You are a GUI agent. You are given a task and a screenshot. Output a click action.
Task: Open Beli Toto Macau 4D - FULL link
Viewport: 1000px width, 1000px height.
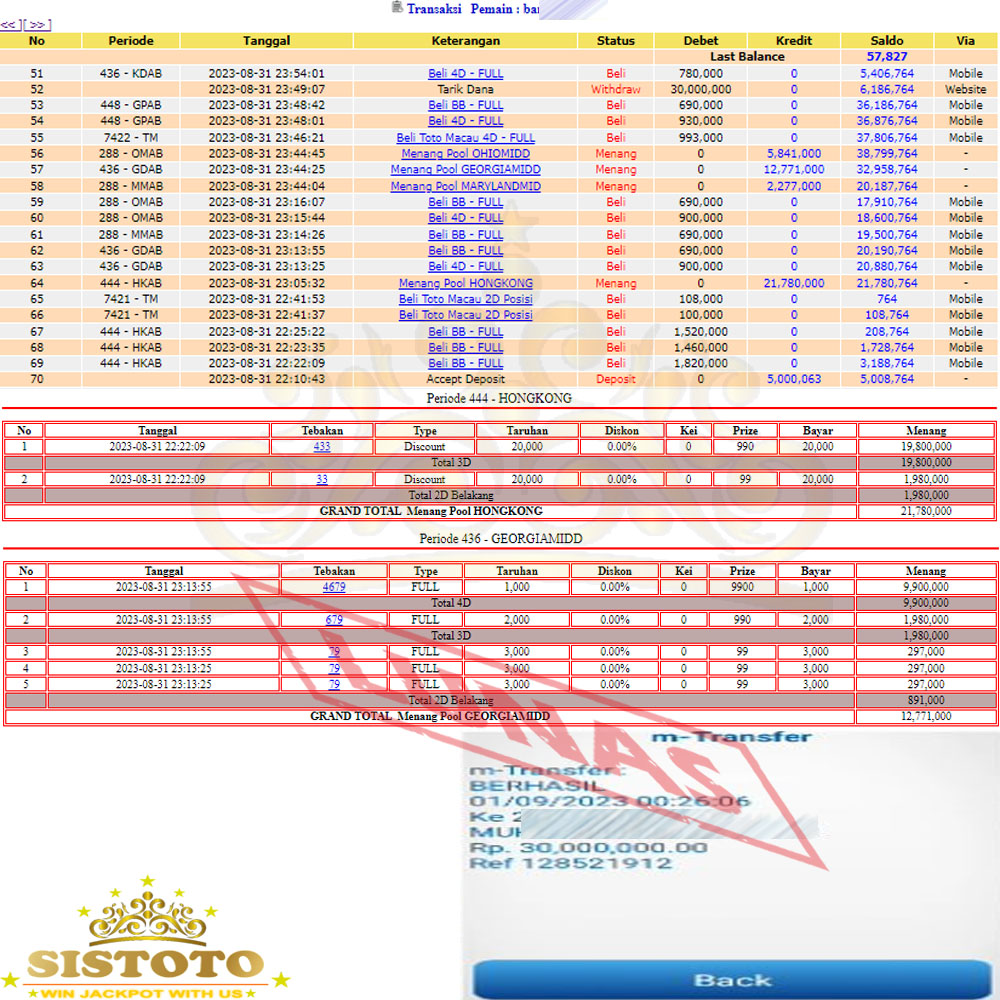pos(465,138)
